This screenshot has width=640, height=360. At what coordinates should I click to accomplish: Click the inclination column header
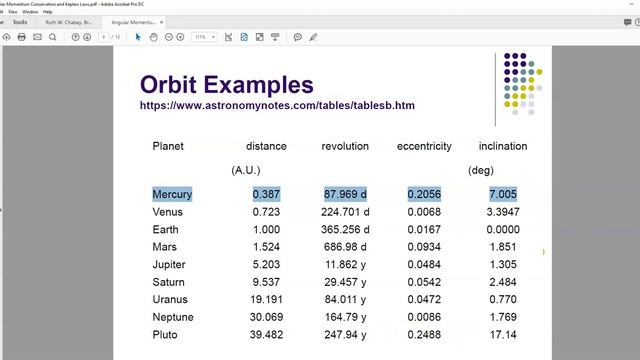tap(503, 146)
